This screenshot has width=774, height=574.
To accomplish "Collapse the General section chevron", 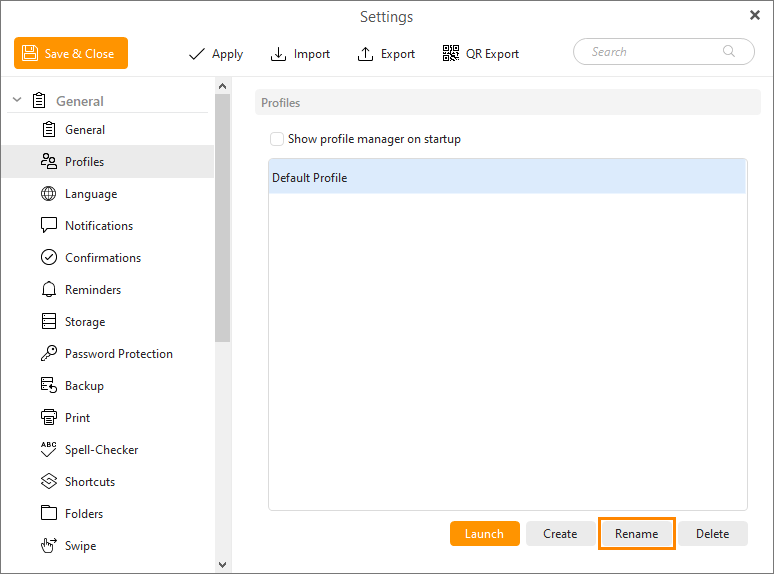I will pos(17,101).
